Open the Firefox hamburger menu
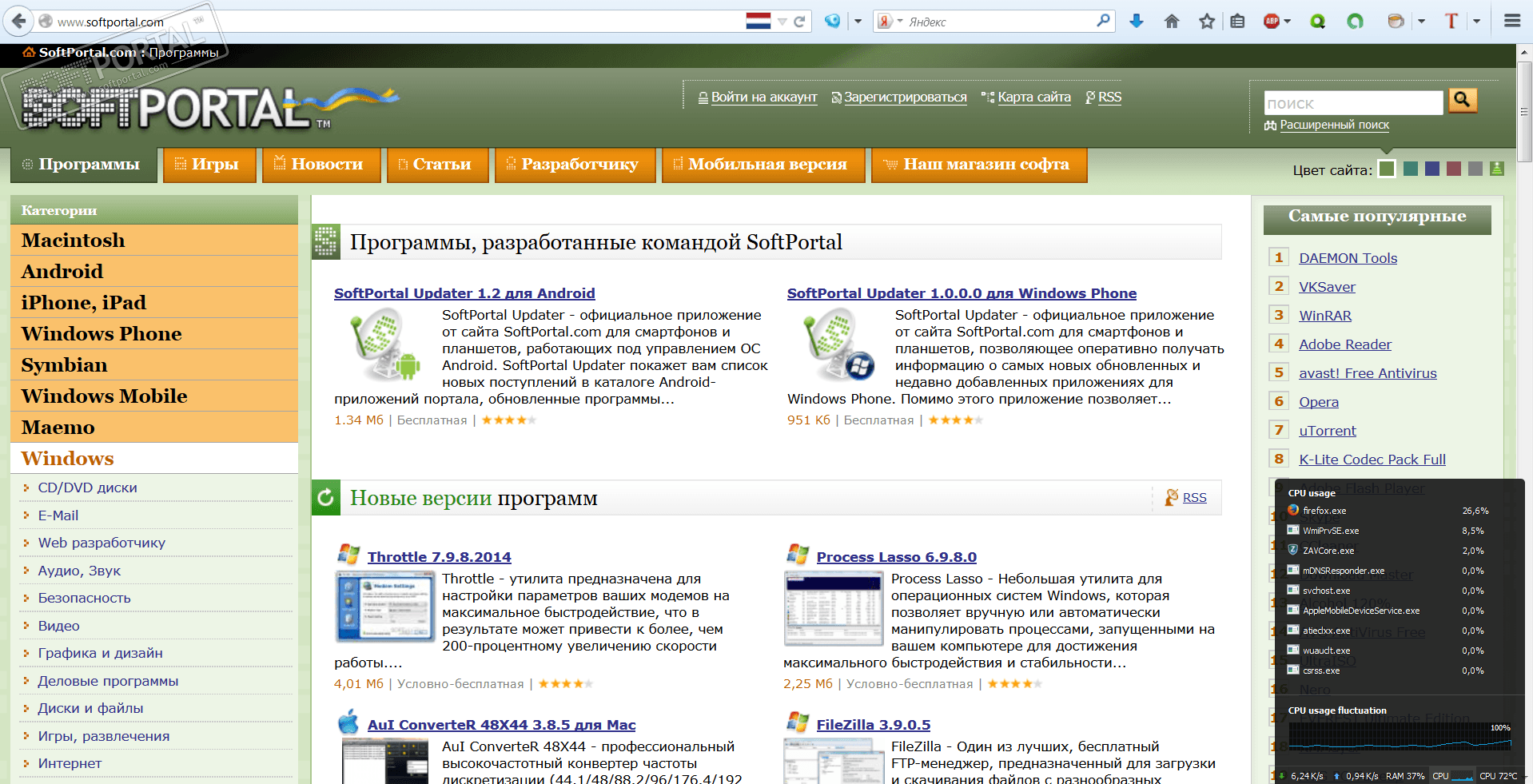 click(1512, 22)
